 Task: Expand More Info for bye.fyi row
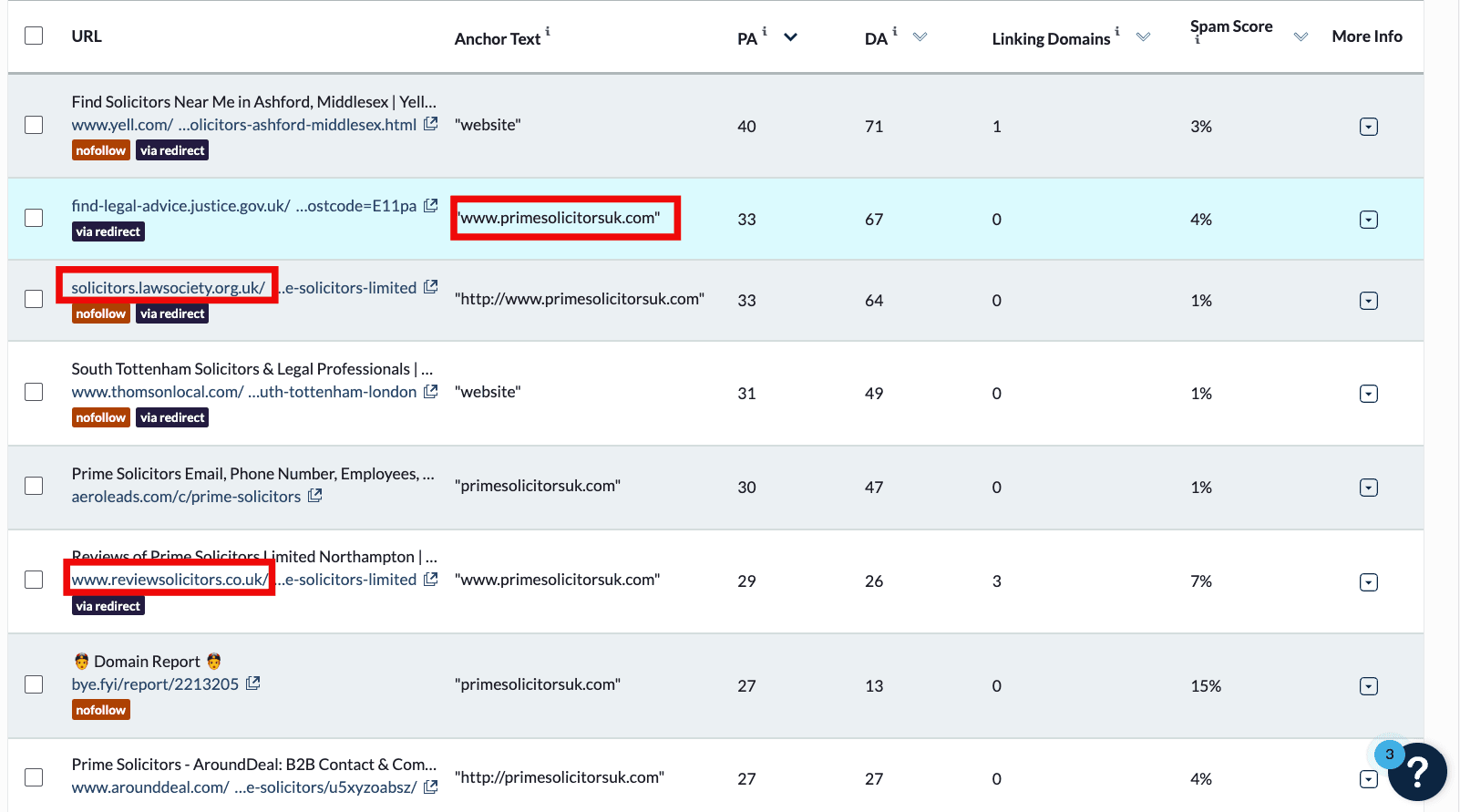(x=1368, y=686)
